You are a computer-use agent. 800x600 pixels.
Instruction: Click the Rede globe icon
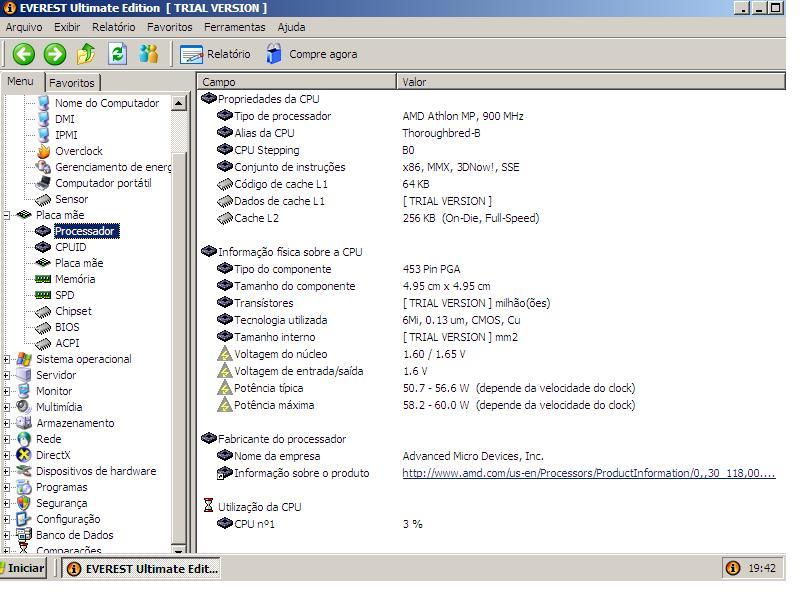(24, 439)
